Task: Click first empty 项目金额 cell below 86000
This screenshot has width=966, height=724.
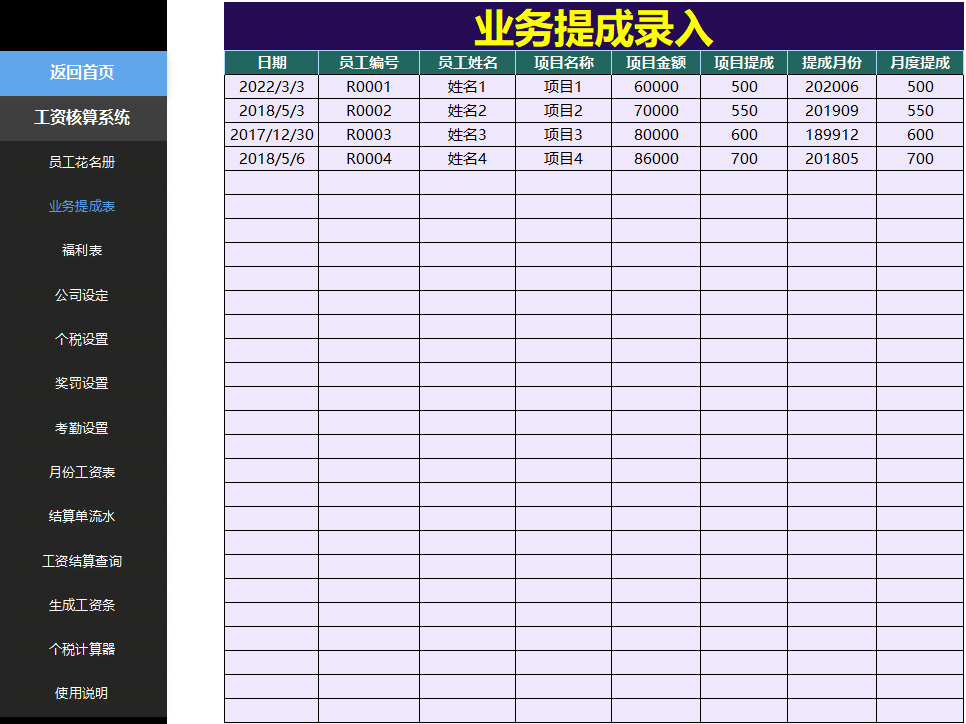Action: pos(656,183)
